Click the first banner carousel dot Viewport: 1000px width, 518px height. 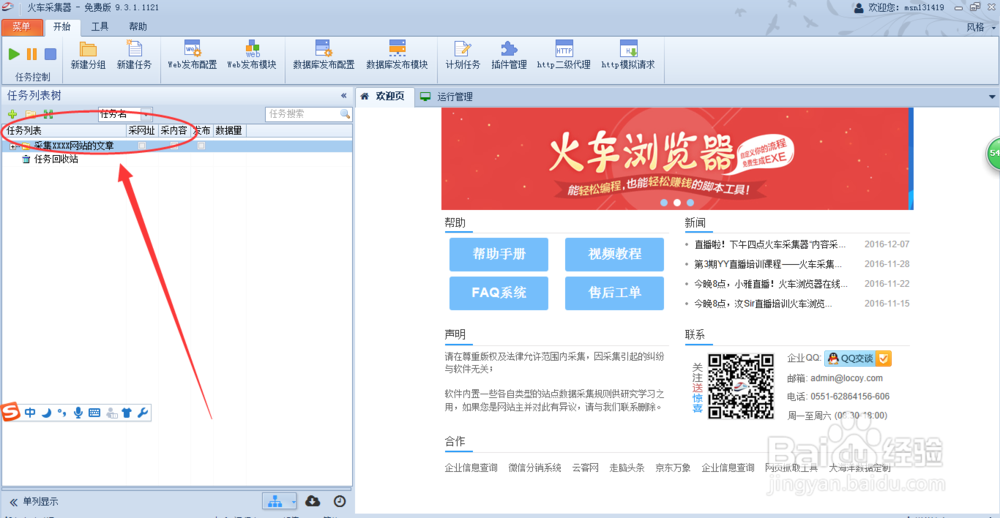[x=664, y=202]
